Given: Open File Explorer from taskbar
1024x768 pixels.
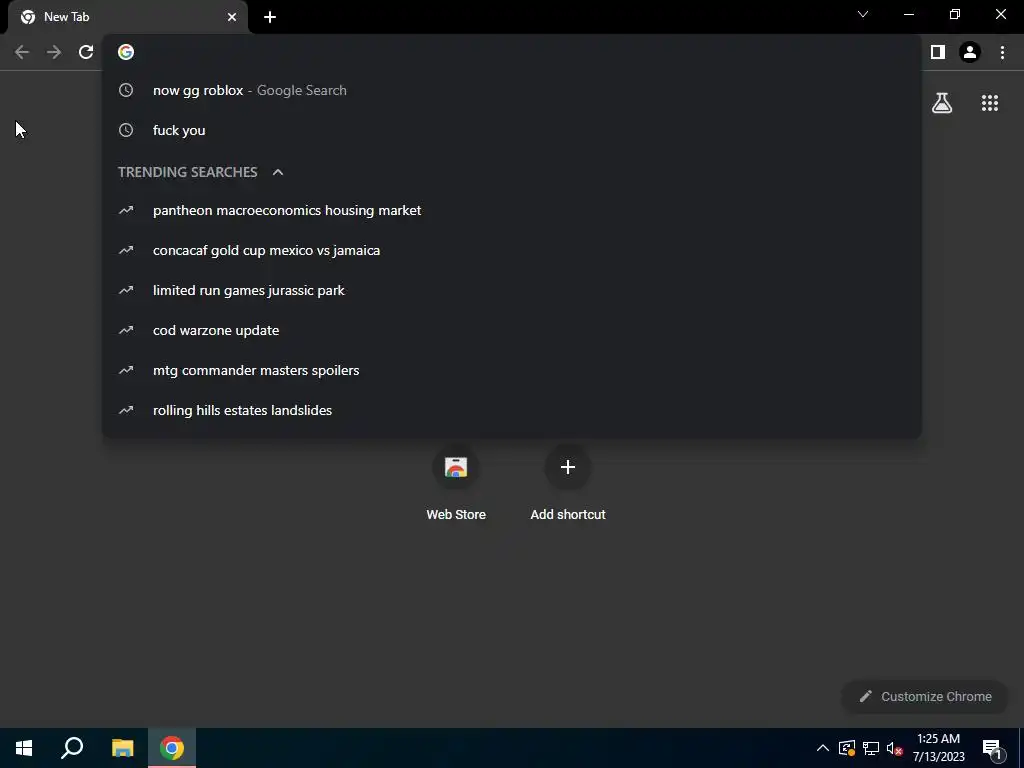Looking at the screenshot, I should pos(122,748).
